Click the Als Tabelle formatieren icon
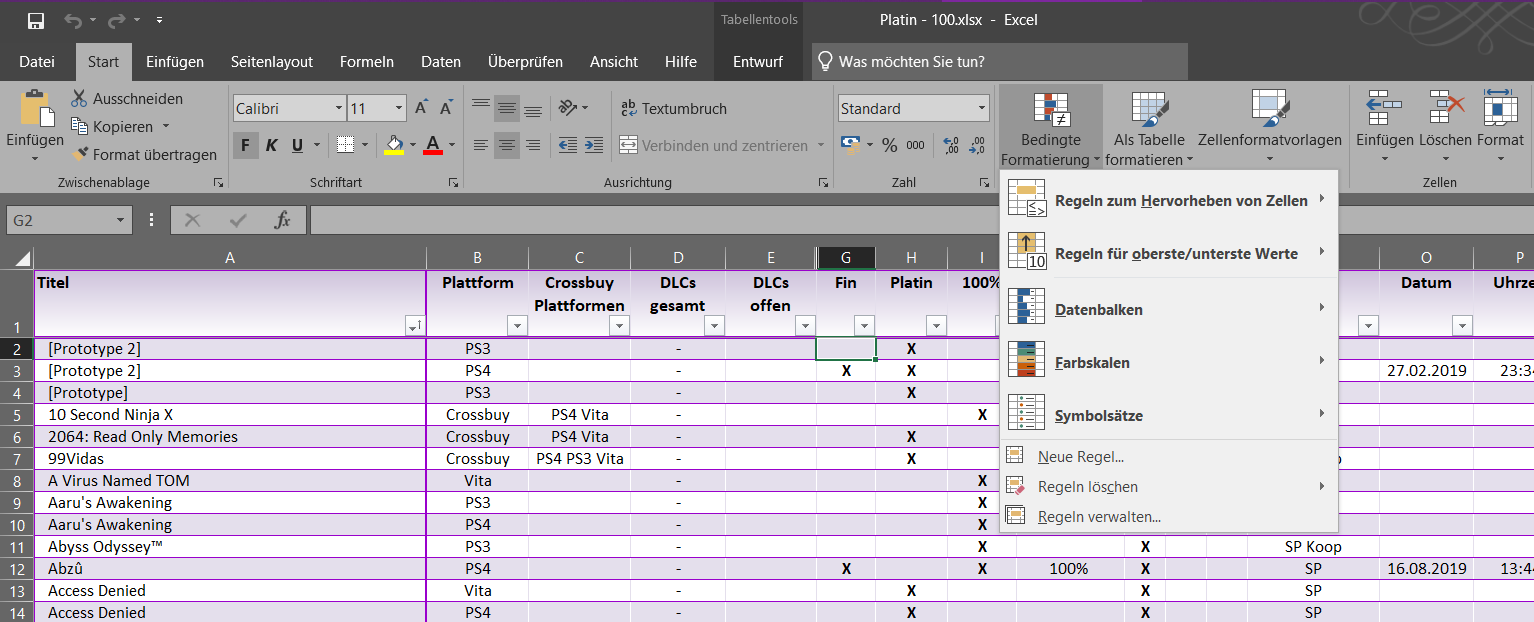 (x=1149, y=110)
